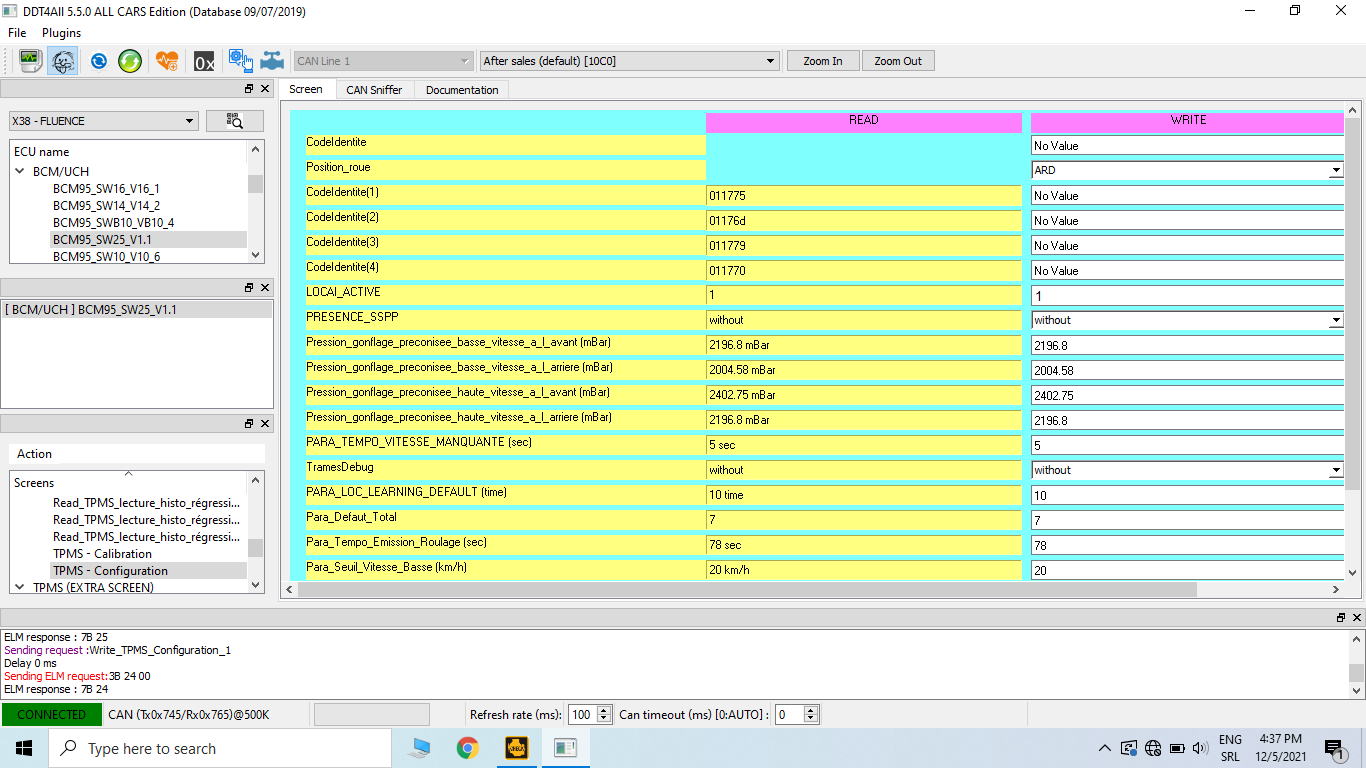This screenshot has width=1366, height=768.
Task: Close the Action screens panel
Action: pyautogui.click(x=265, y=423)
